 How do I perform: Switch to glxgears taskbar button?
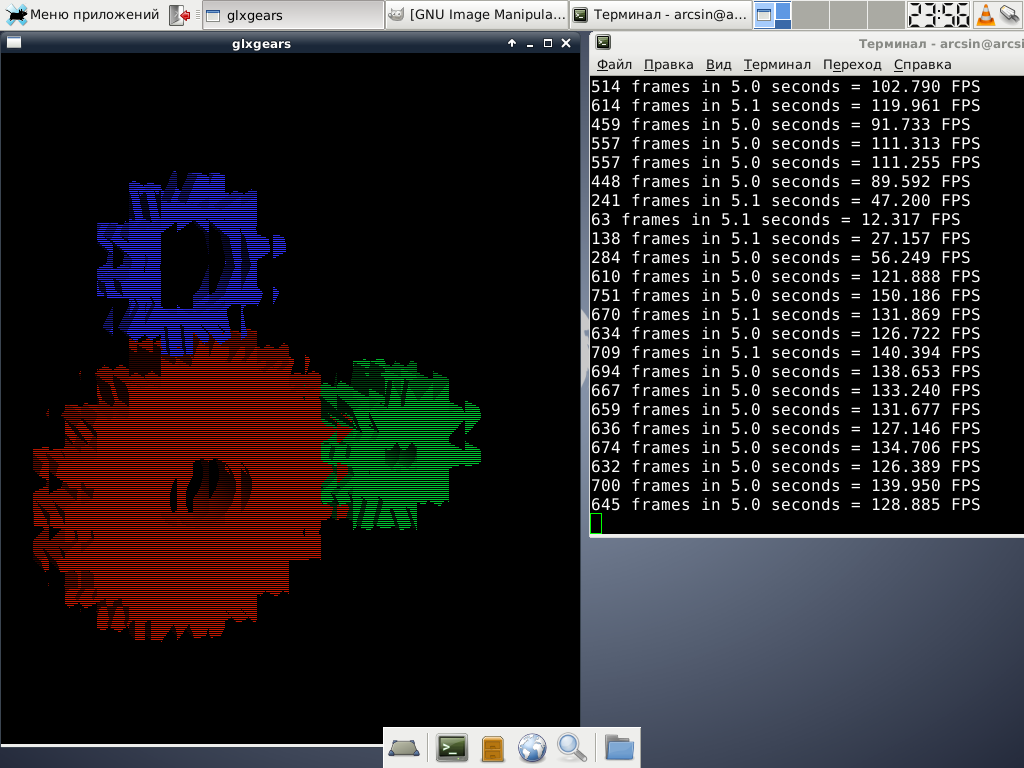(293, 15)
